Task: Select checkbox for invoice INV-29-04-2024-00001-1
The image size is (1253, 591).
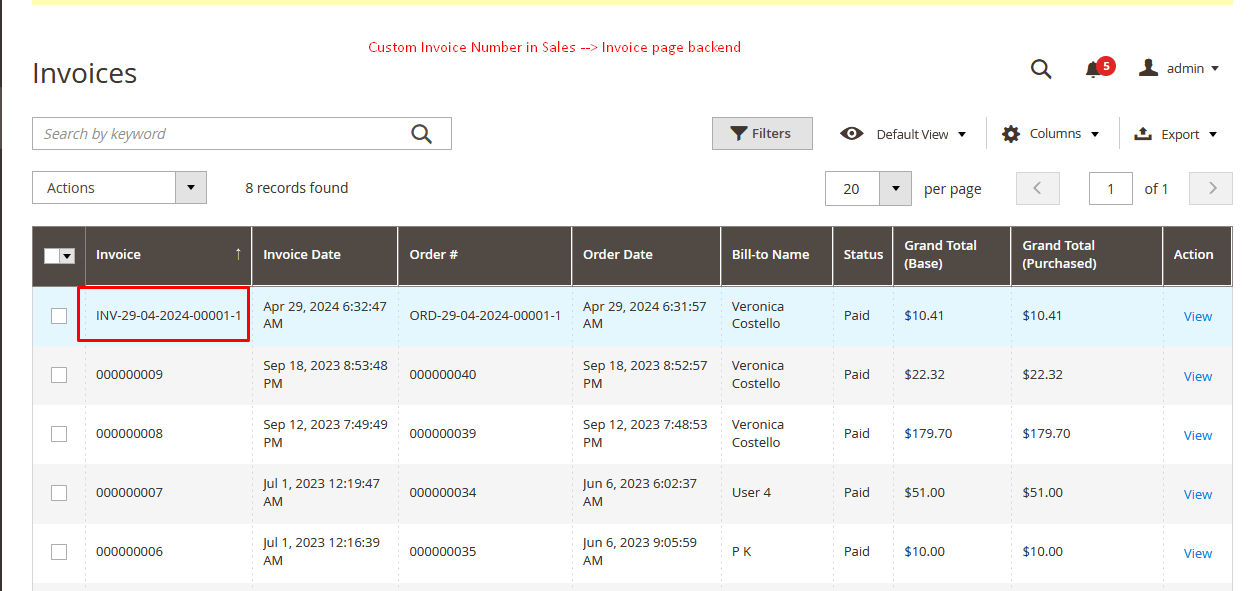Action: [59, 316]
